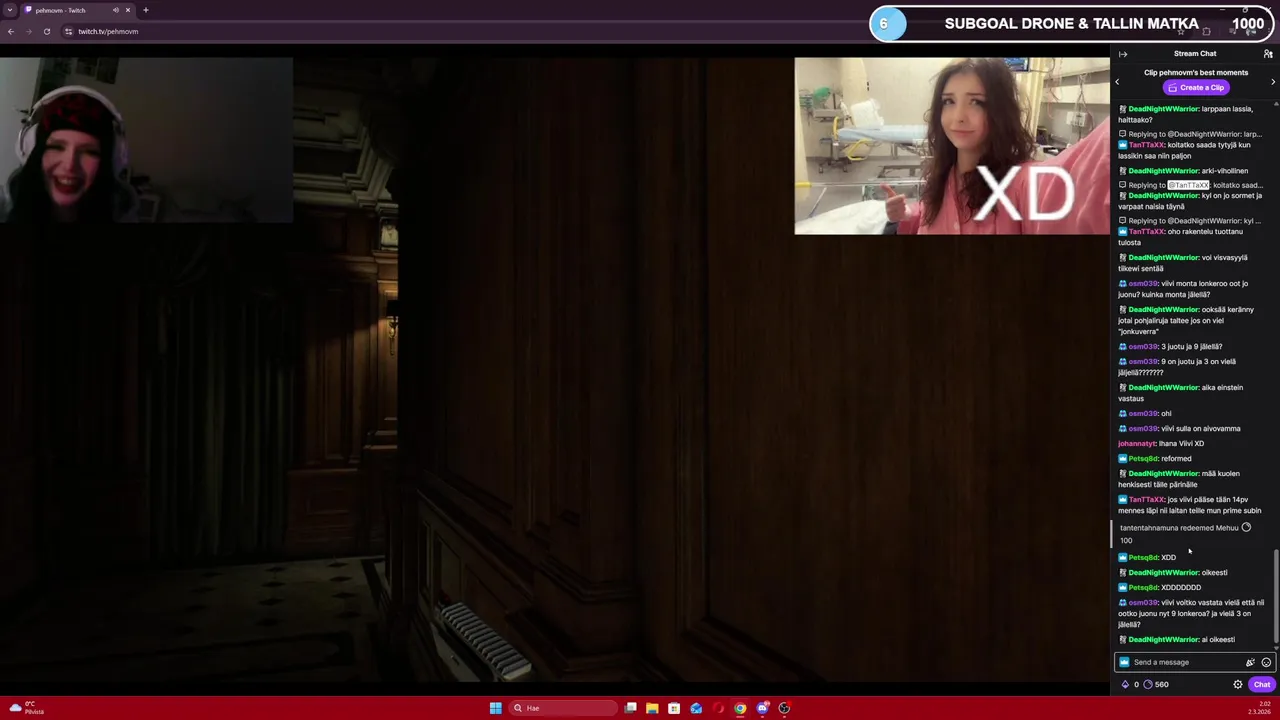The image size is (1280, 720).
Task: Go back in browser history
Action: tap(11, 31)
